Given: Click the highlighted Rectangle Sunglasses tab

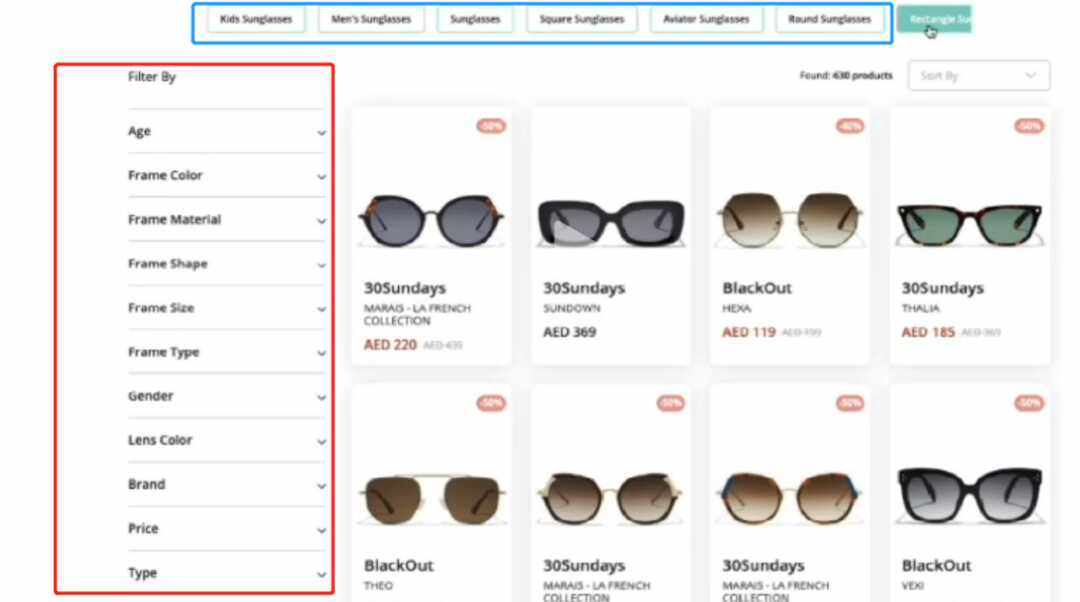Looking at the screenshot, I should pos(934,19).
